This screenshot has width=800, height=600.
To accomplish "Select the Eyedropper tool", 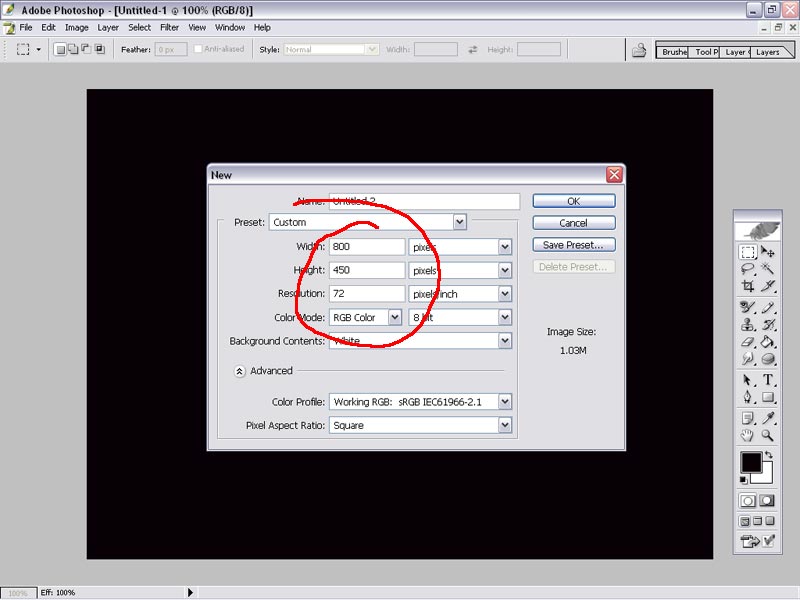I will (x=768, y=418).
